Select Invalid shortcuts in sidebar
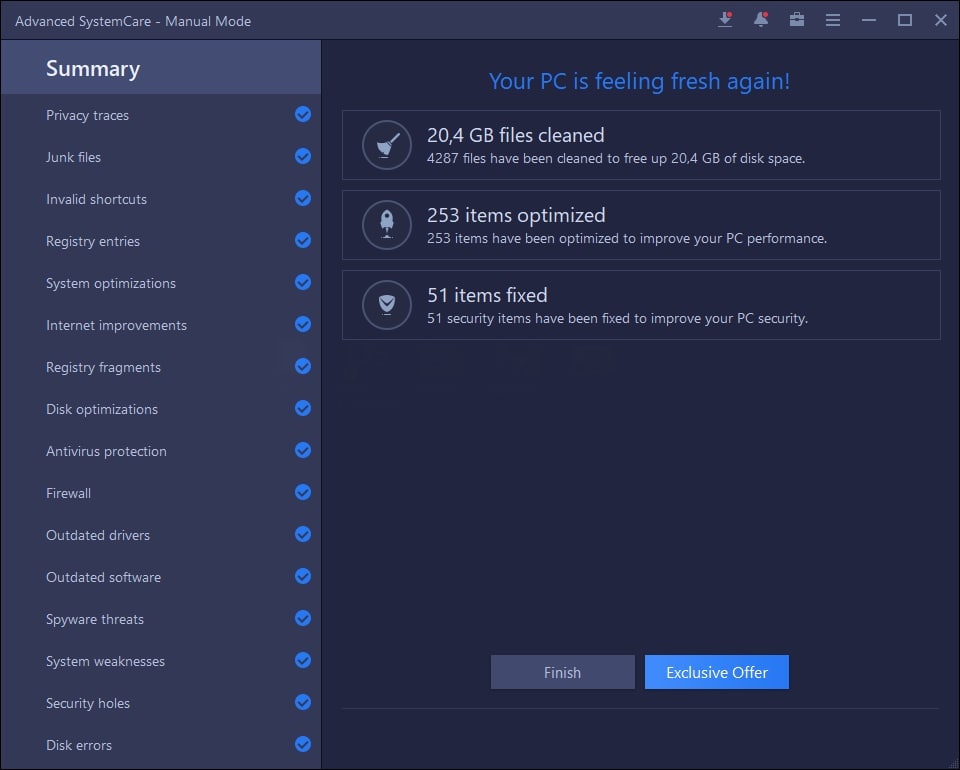 click(161, 199)
